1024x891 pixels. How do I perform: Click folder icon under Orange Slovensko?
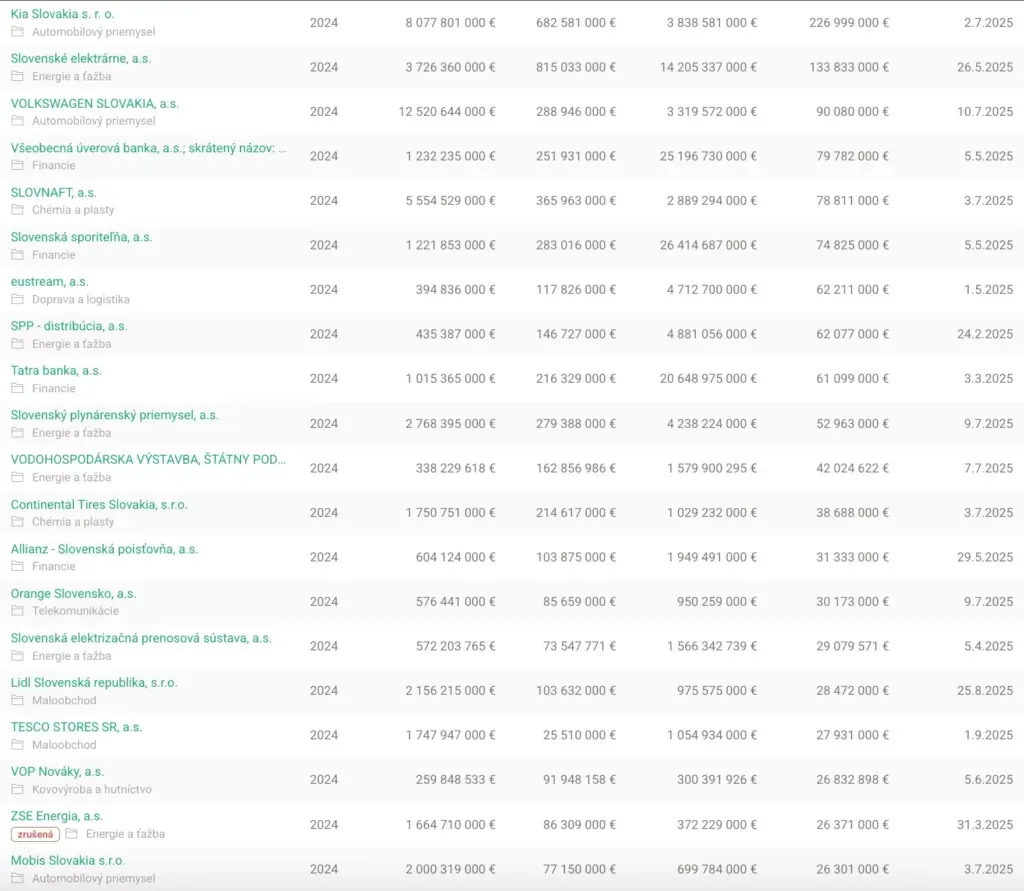point(18,611)
